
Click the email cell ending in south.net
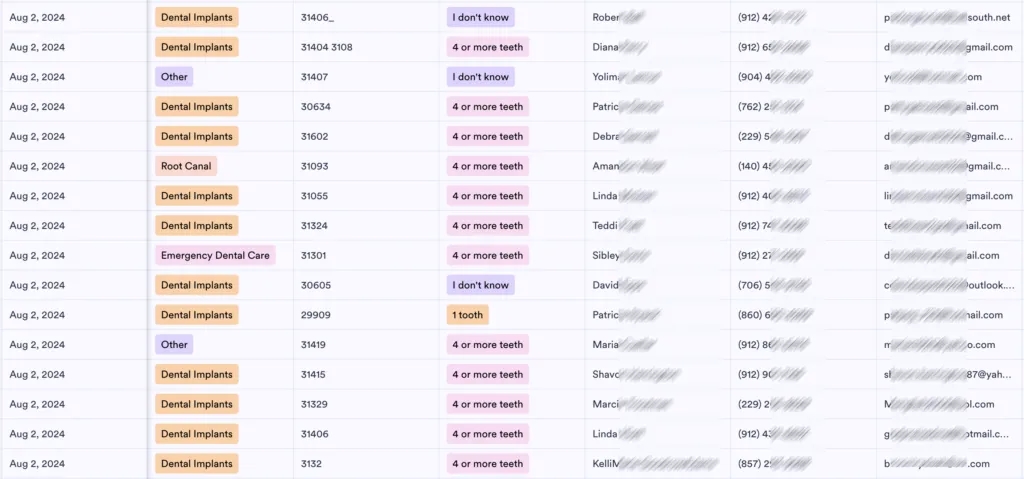950,17
